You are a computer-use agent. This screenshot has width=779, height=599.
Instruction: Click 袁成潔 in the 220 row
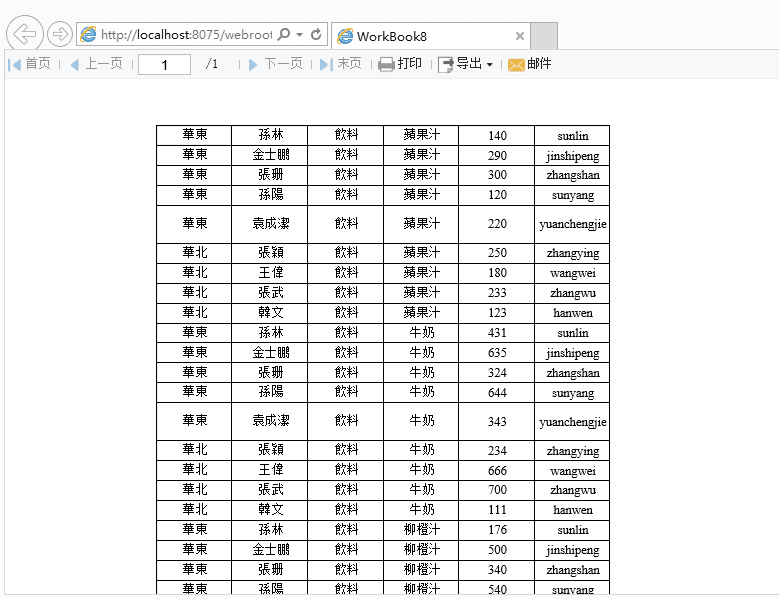click(270, 224)
